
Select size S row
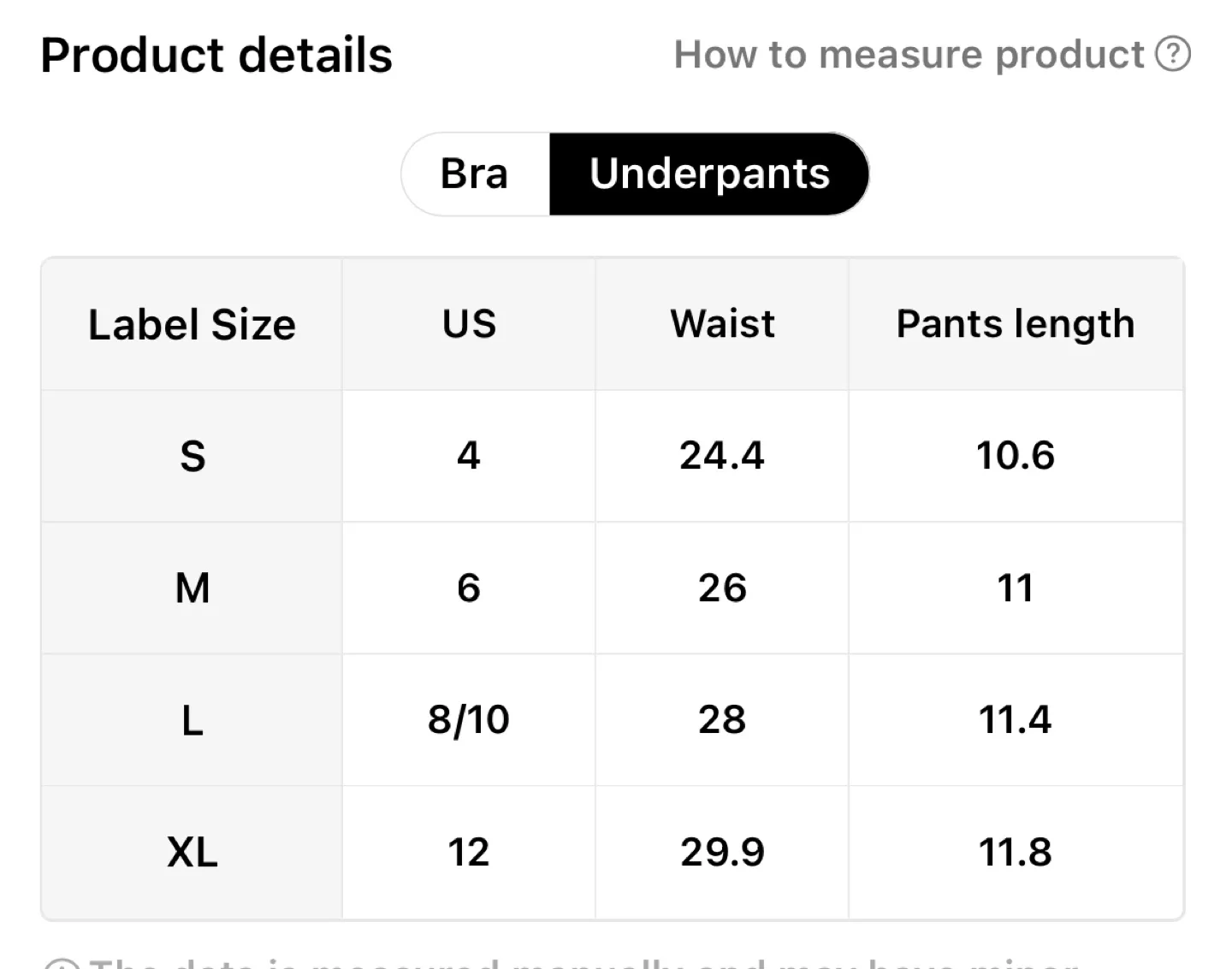(x=192, y=456)
